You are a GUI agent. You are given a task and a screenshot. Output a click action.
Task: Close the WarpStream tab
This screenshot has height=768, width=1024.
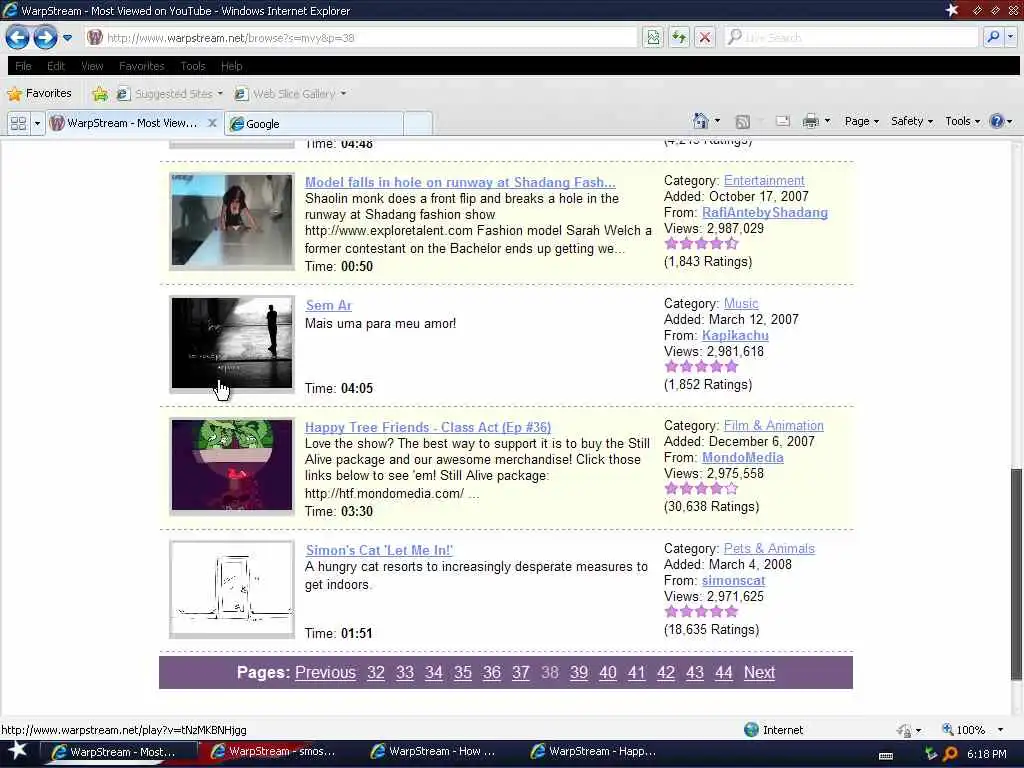pos(212,123)
